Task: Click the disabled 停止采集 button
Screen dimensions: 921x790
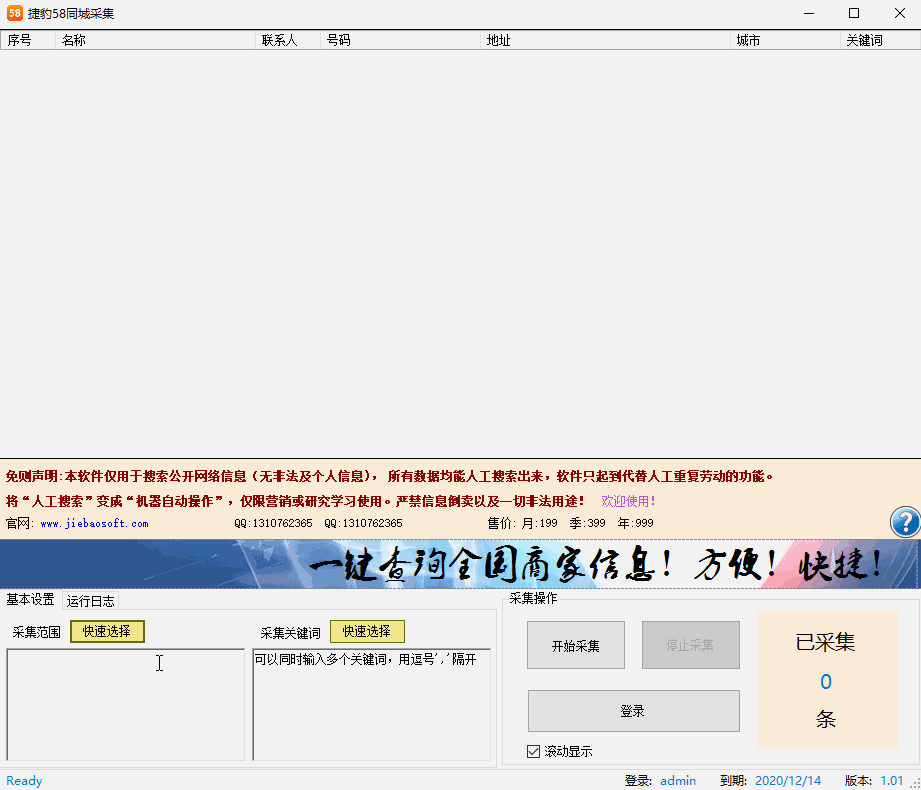Action: point(690,646)
